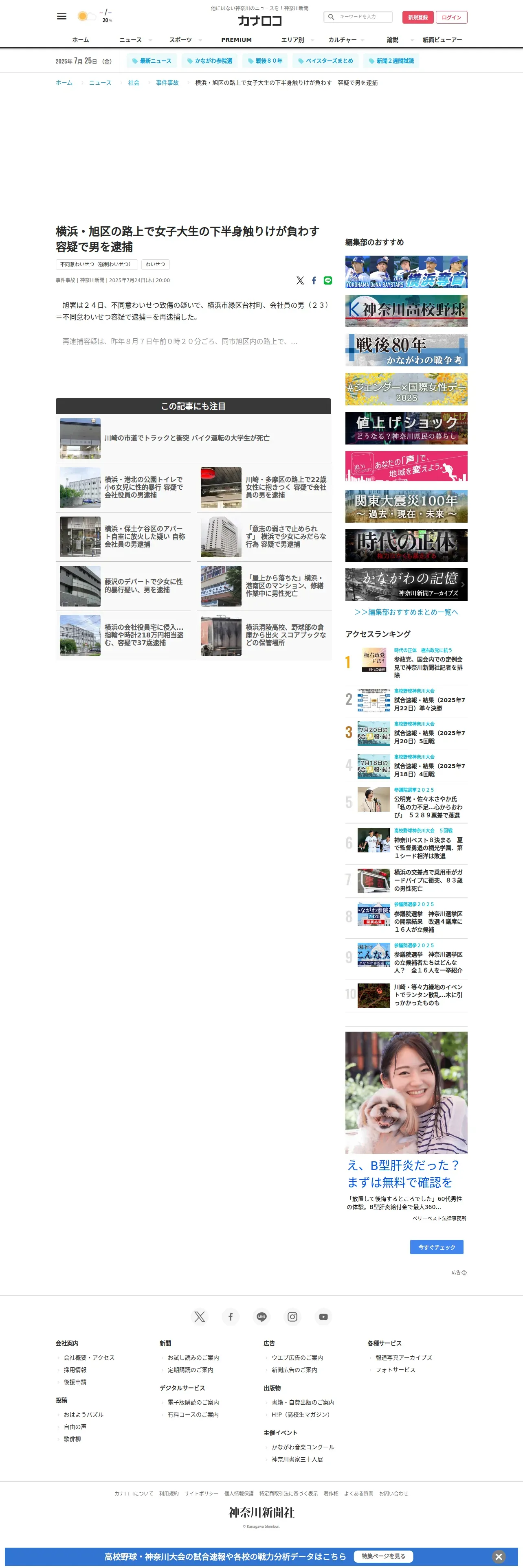Click the カナロコ site logo
This screenshot has height=1568, width=523.
pyautogui.click(x=260, y=20)
